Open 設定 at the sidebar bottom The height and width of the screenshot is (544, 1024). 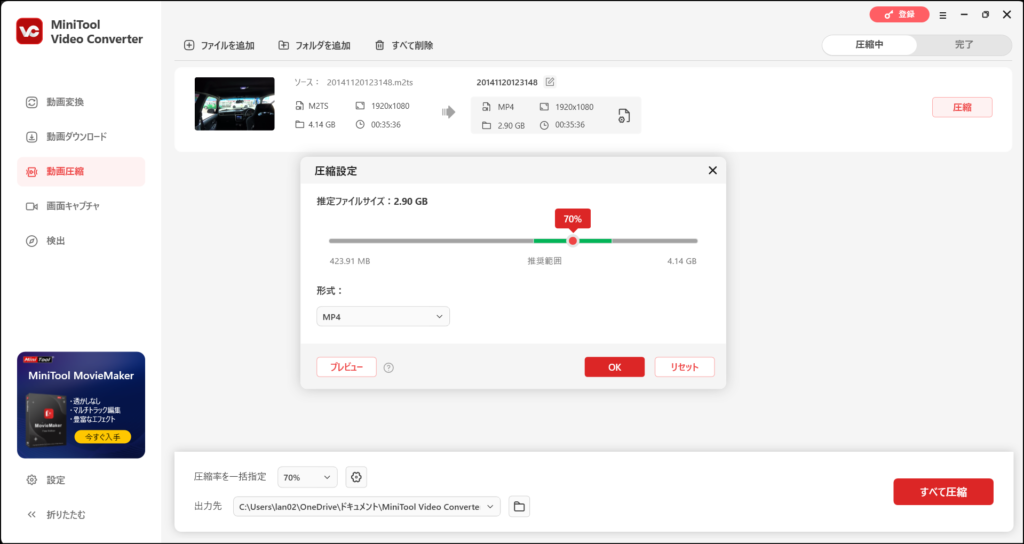pos(46,480)
